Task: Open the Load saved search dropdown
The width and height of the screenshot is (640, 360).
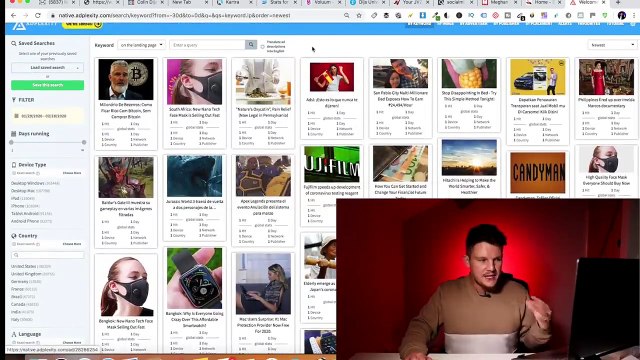Action: (47, 68)
